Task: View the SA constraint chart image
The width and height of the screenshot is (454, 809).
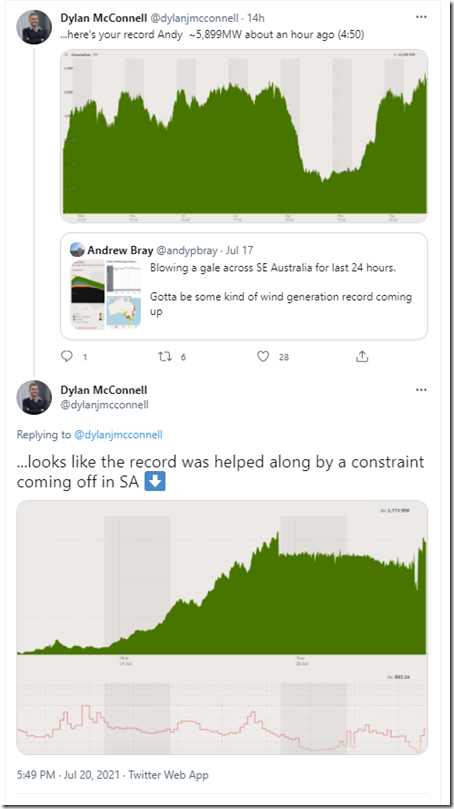Action: [x=222, y=627]
